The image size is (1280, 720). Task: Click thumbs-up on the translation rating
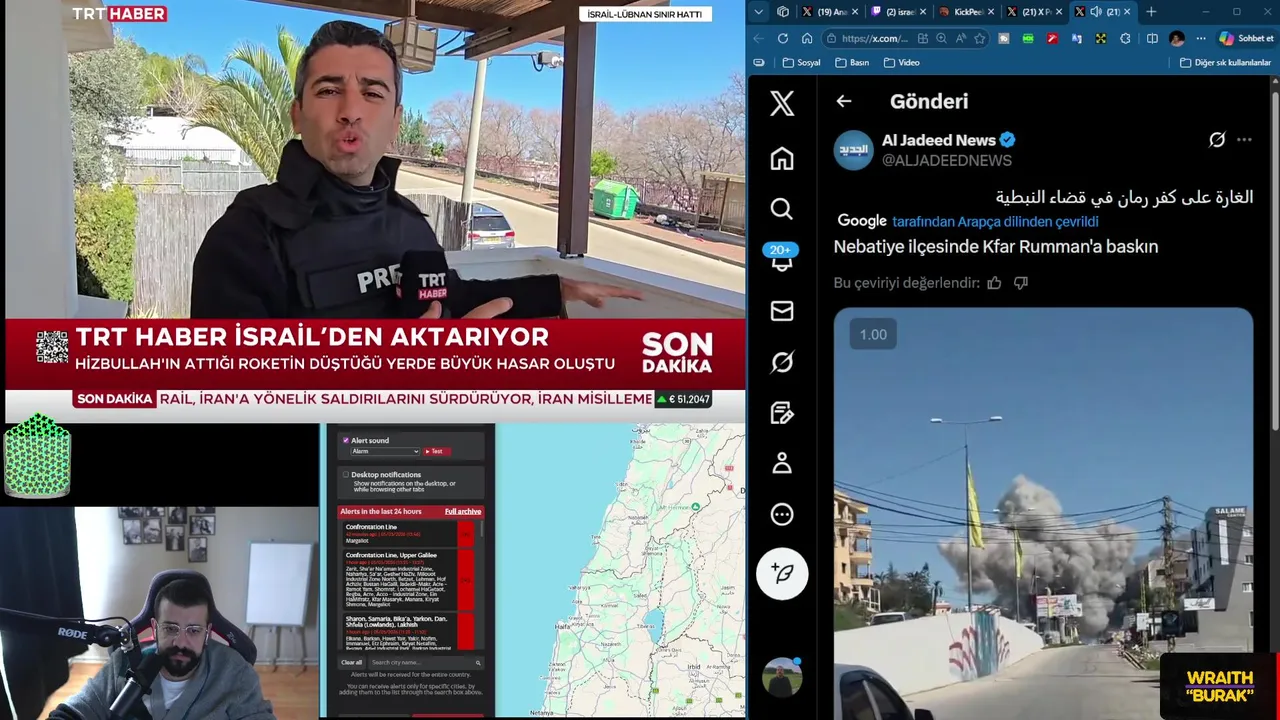994,283
